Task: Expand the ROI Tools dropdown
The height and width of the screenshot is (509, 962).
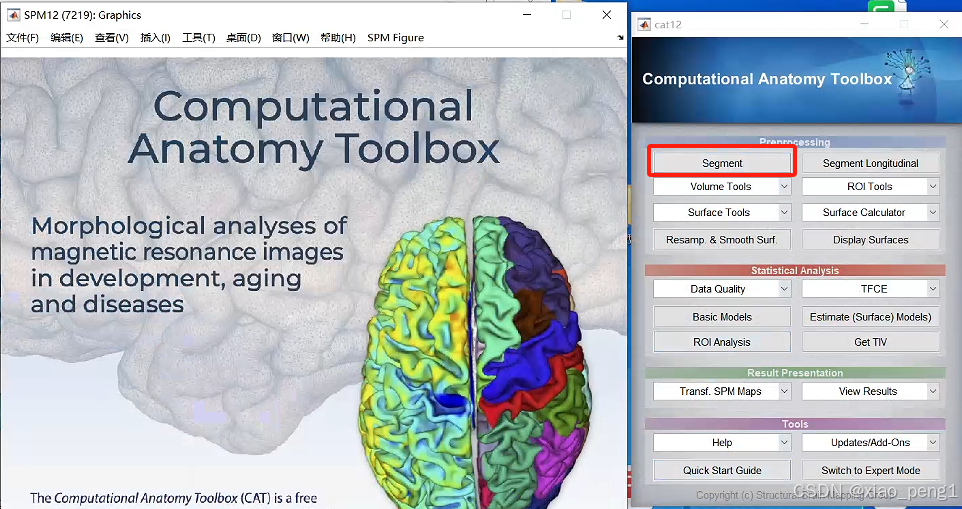Action: [871, 186]
